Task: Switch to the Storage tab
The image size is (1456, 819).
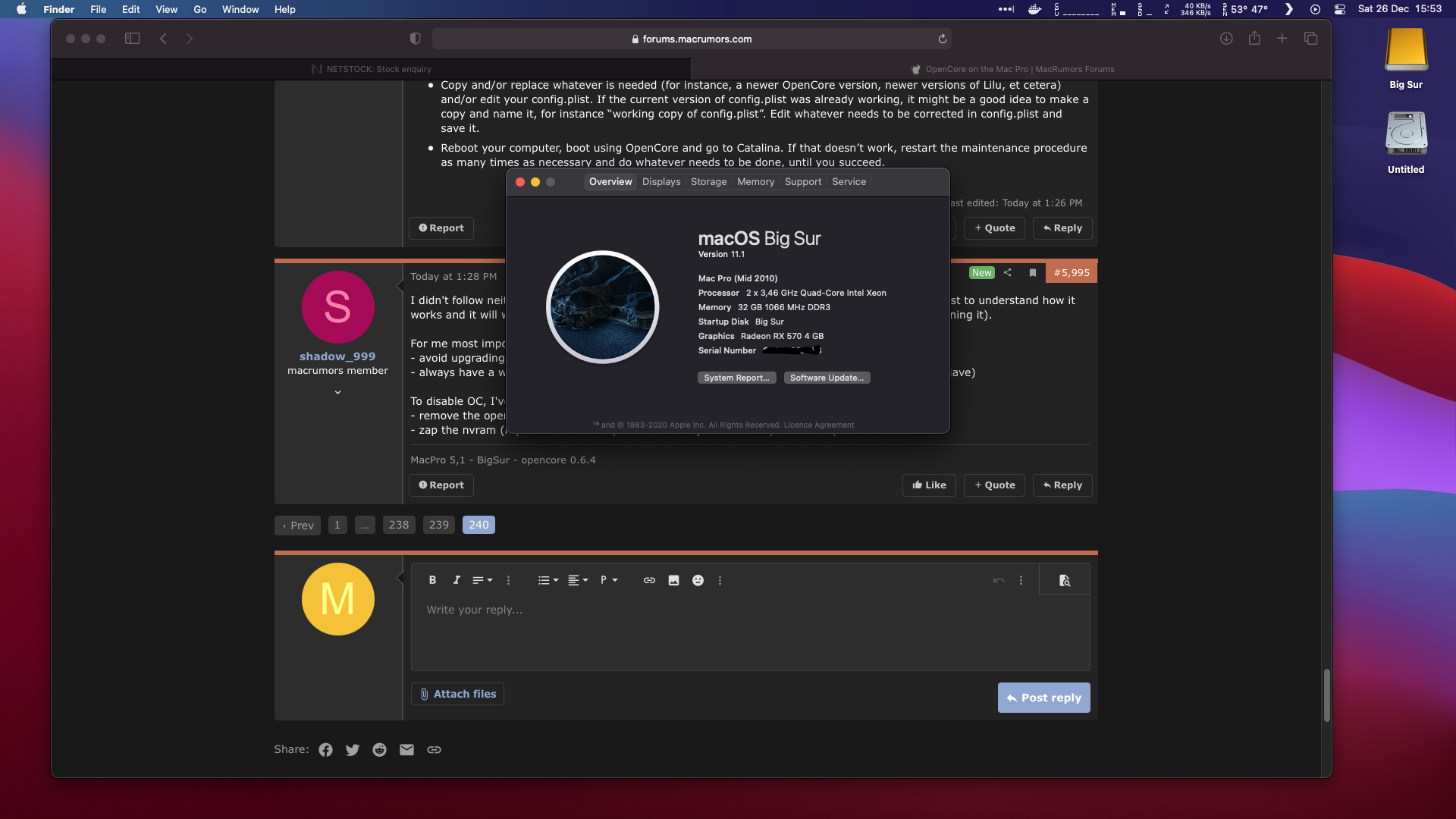Action: (x=708, y=182)
